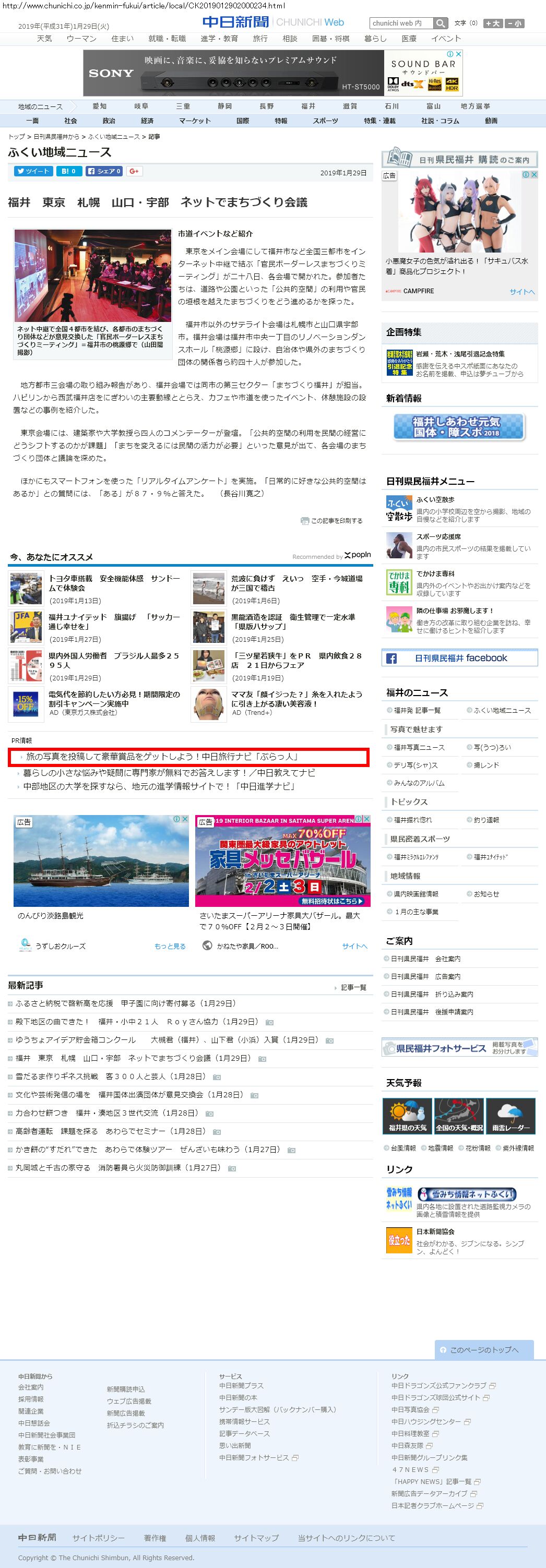Open 雨雲レーダー rain radar icon
546x1568 pixels.
tap(510, 1115)
